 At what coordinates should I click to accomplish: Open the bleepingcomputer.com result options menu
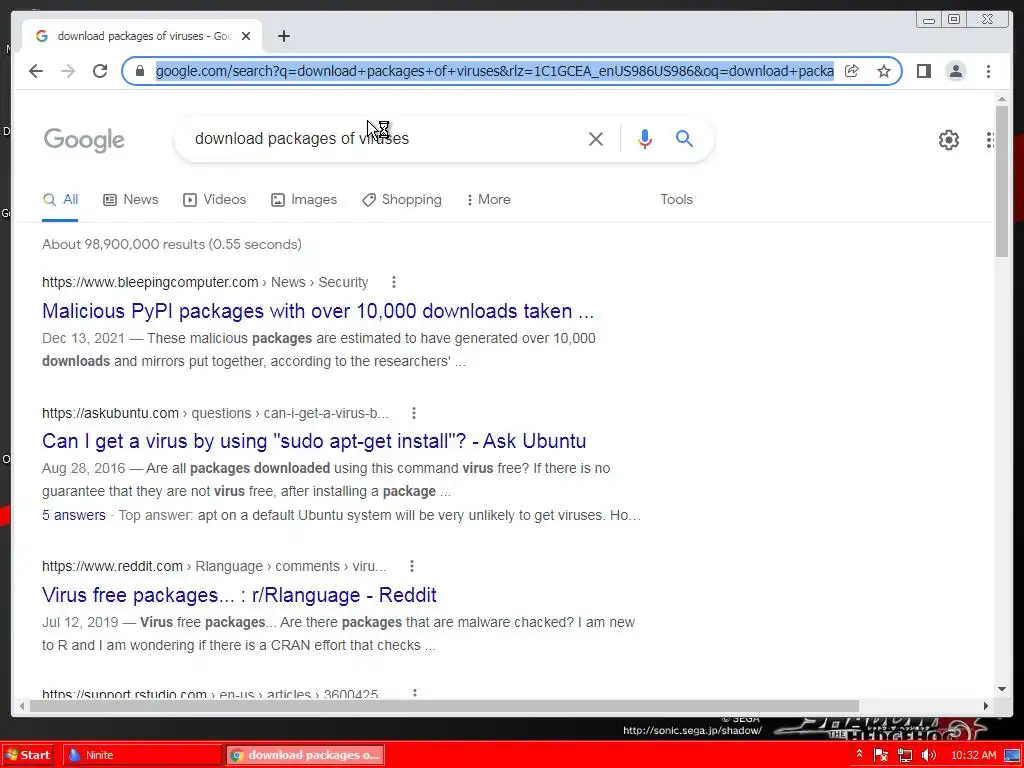[x=394, y=282]
